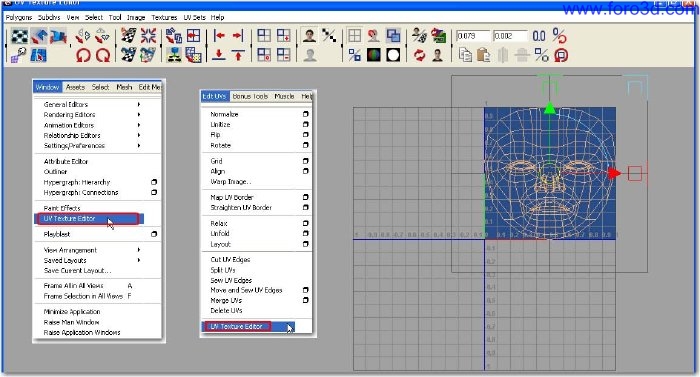Toggle Dim Image gray face icon
Image resolution: width=700 pixels, height=377 pixels.
309,55
